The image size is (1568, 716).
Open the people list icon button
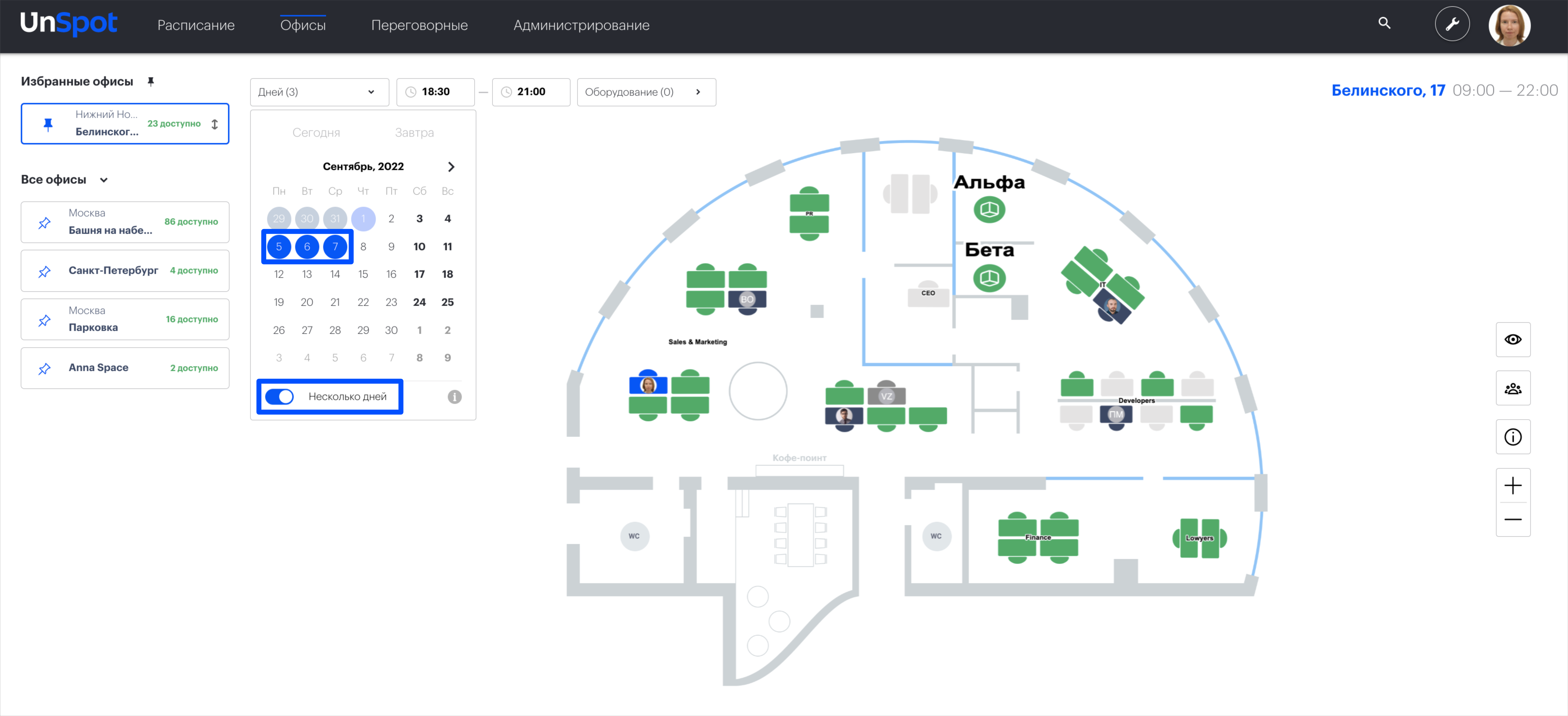coord(1513,388)
